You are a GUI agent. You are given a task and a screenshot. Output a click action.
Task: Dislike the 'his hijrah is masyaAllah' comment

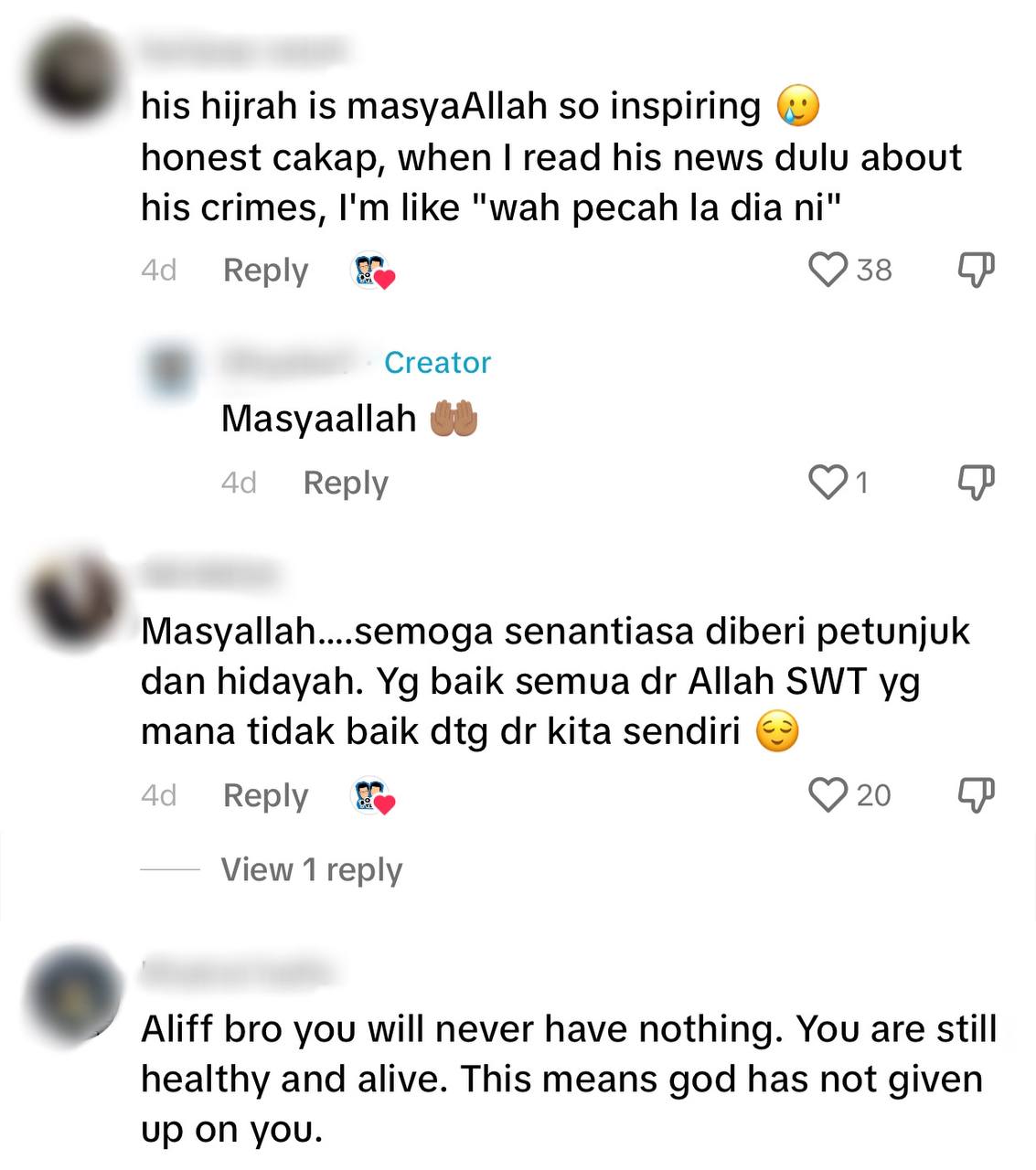(975, 270)
